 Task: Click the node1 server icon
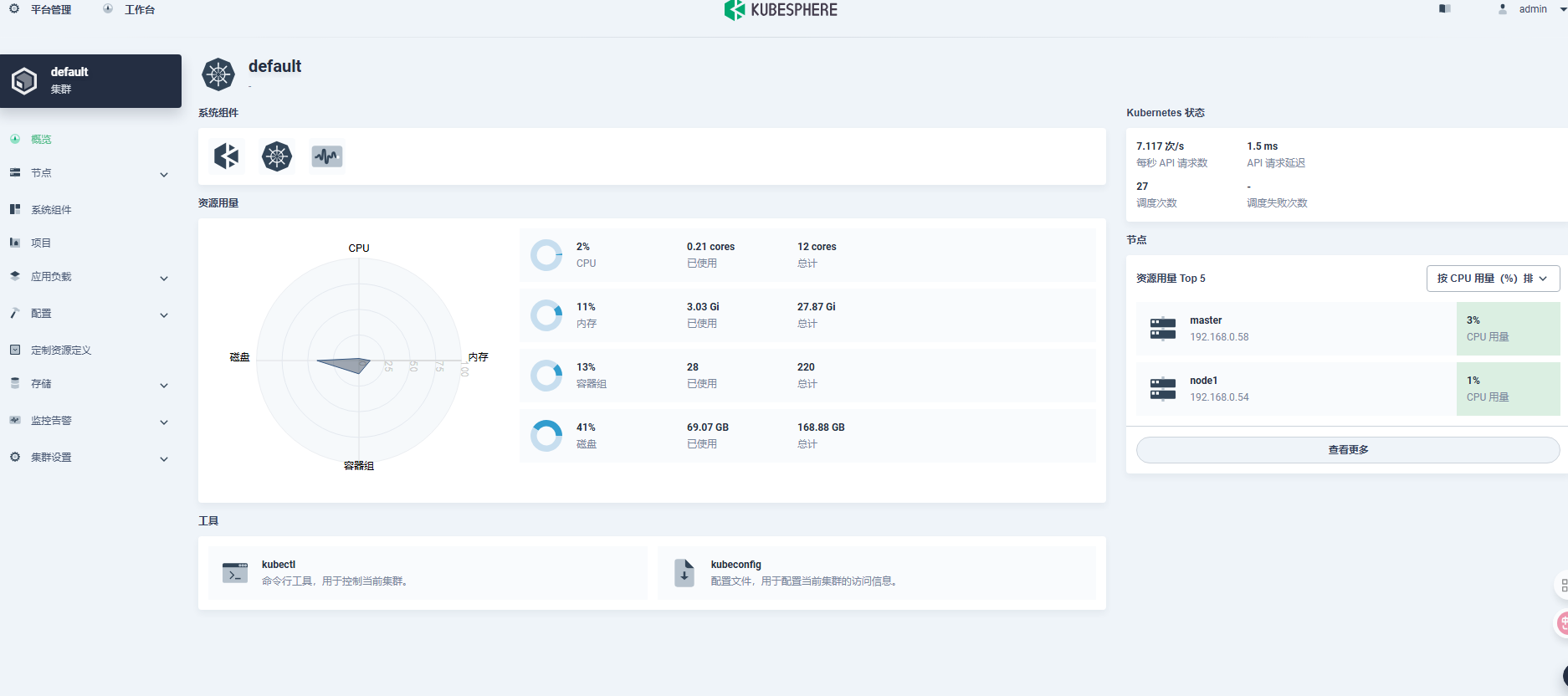point(1163,389)
